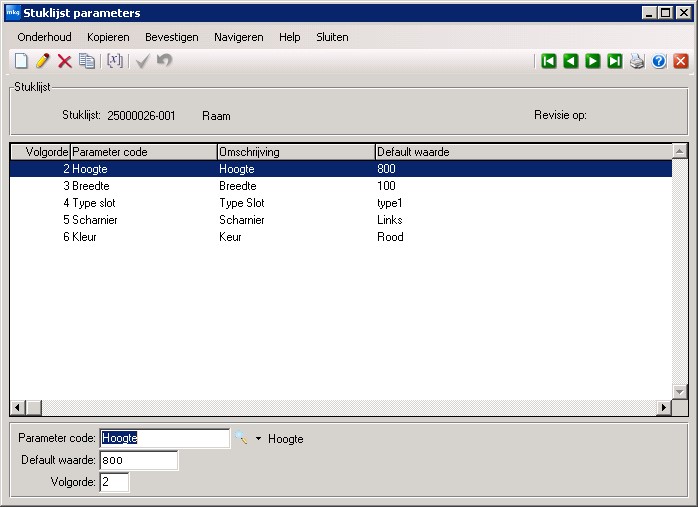Click the pencil Edit icon

(43, 61)
